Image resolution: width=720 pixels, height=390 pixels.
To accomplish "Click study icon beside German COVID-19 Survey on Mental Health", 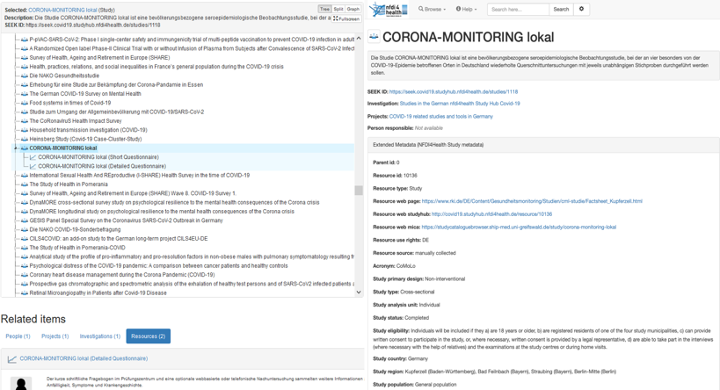I will point(24,94).
